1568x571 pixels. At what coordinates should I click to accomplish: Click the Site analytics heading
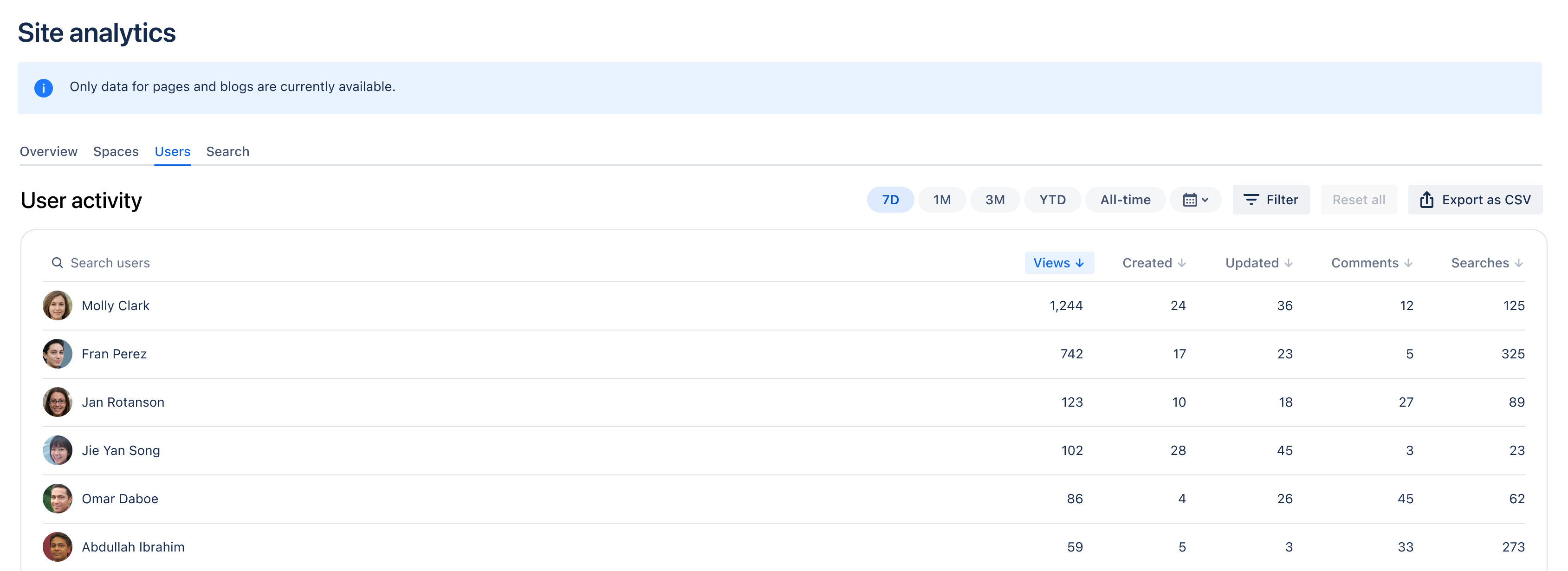97,33
